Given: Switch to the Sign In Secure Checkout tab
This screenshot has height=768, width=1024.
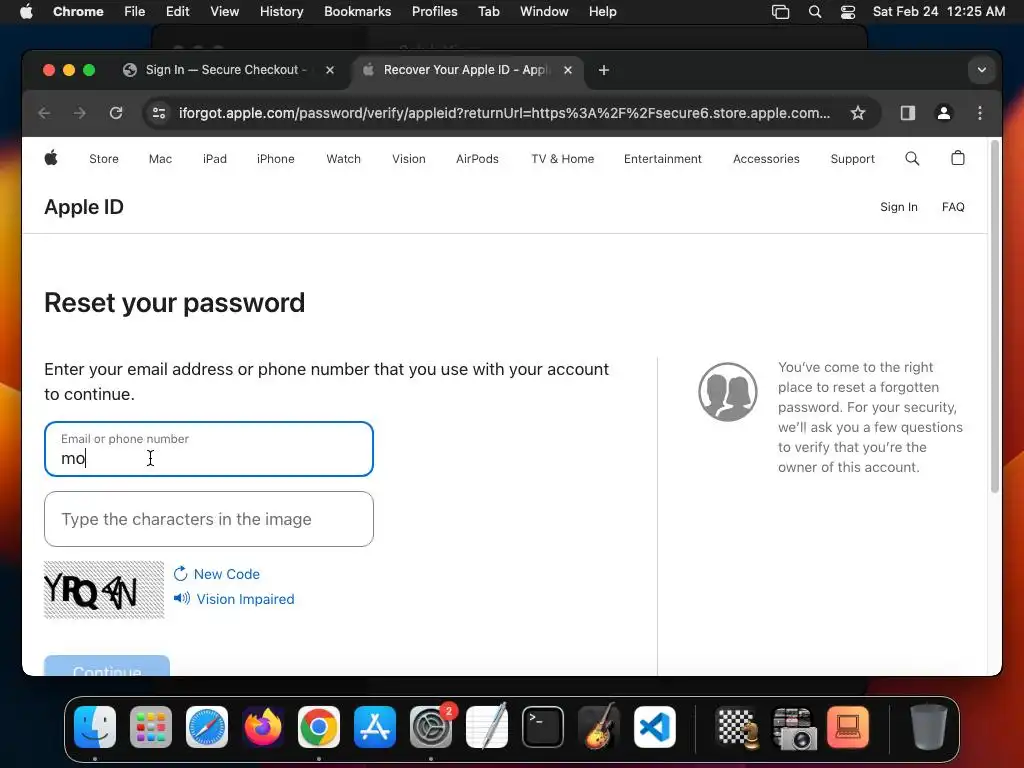Looking at the screenshot, I should (229, 70).
